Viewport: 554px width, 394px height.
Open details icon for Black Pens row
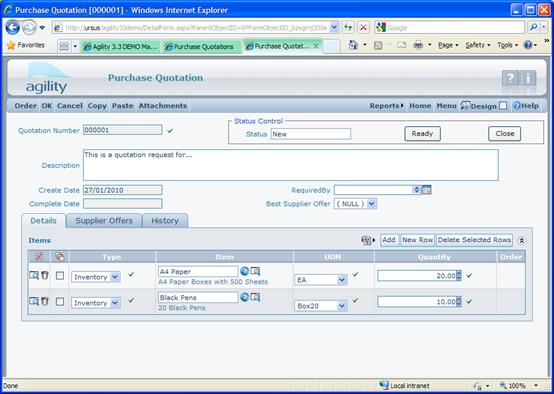34,301
